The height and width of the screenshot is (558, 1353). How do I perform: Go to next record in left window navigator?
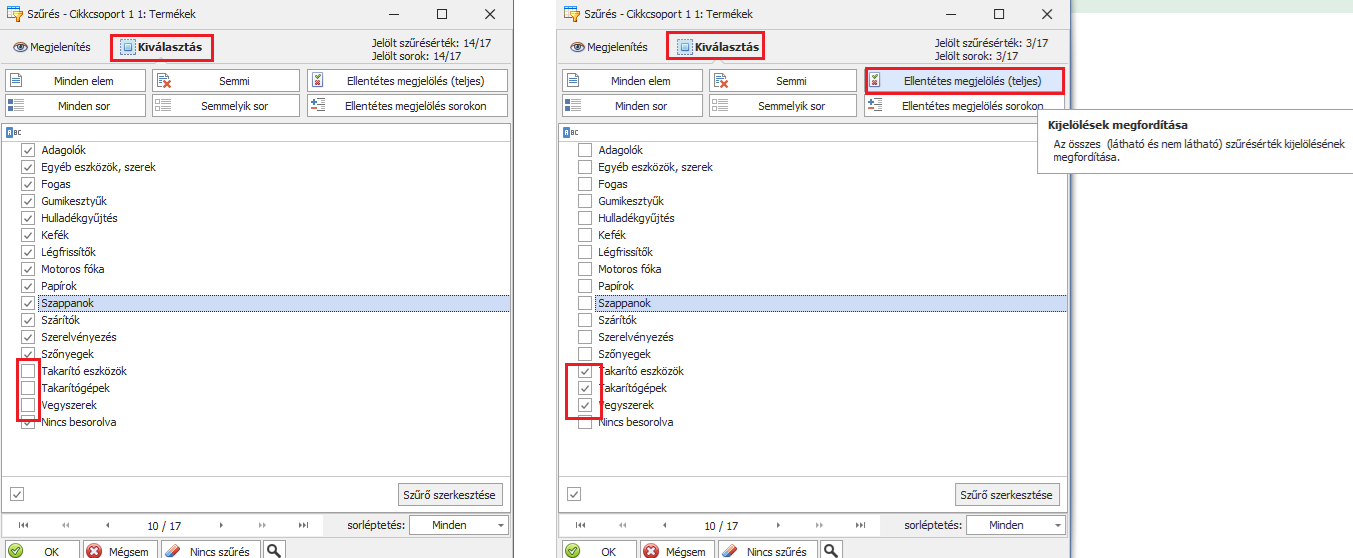(x=221, y=525)
